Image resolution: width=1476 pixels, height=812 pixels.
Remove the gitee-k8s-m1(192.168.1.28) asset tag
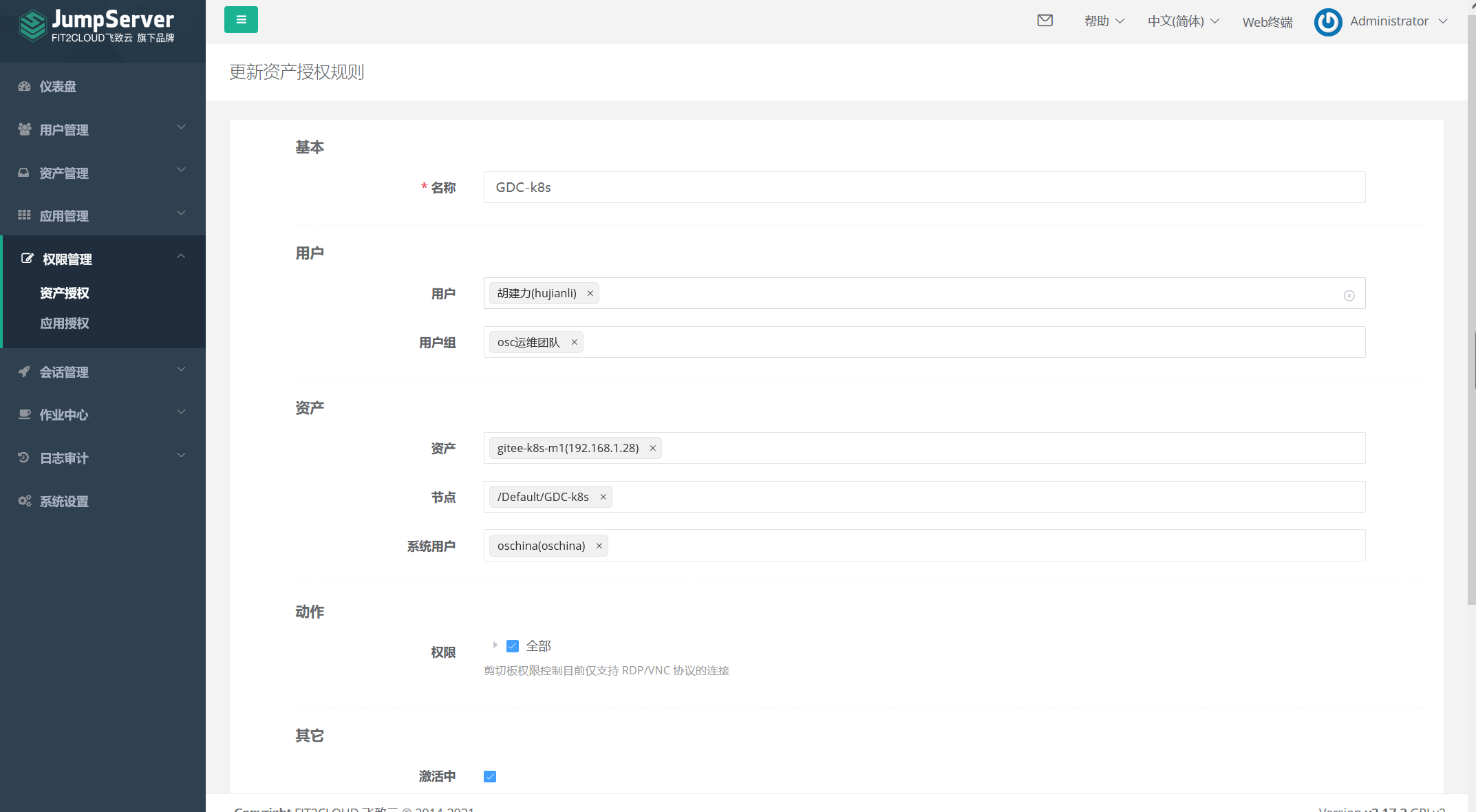(x=652, y=448)
